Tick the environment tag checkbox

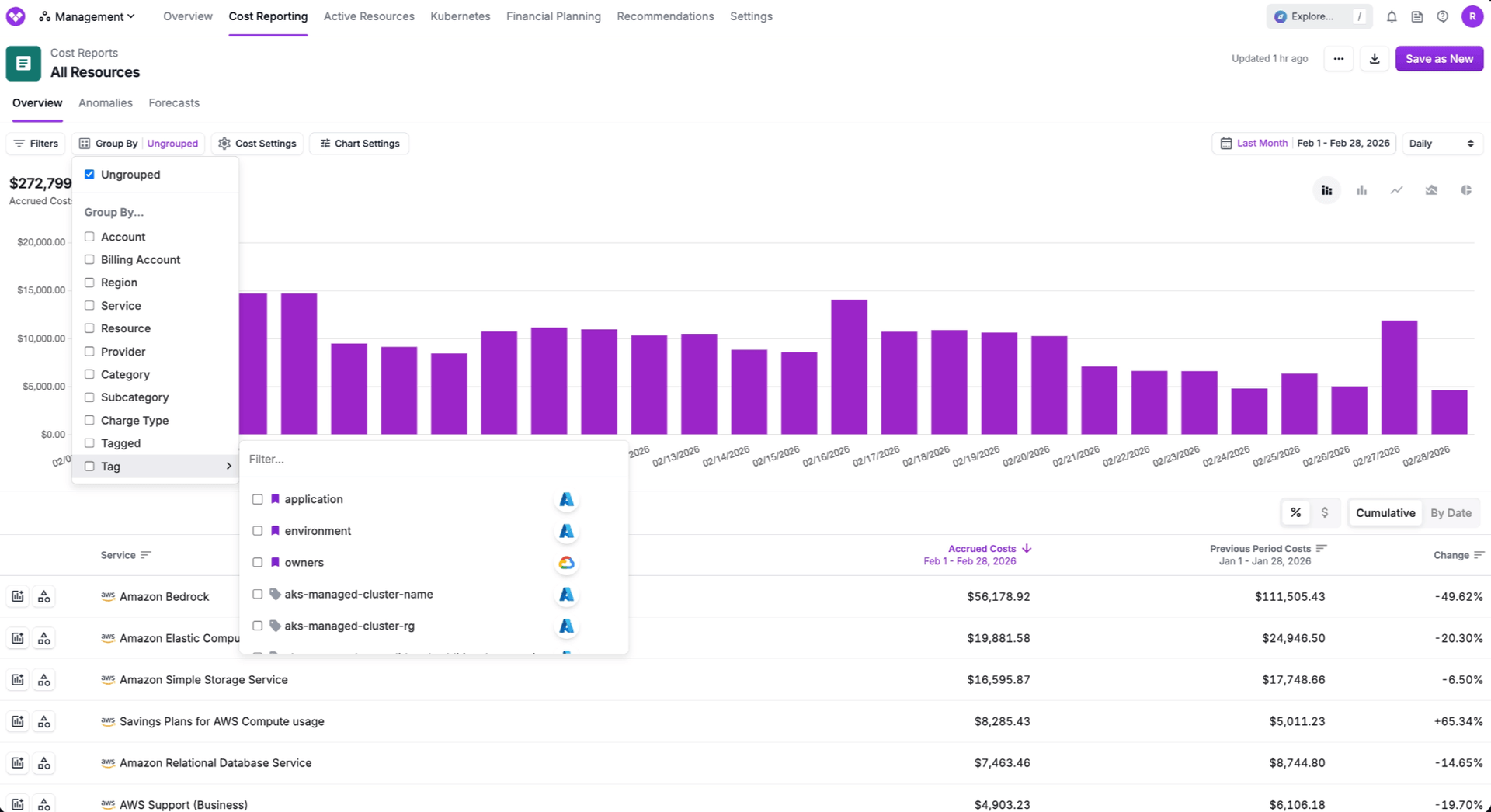(x=258, y=531)
